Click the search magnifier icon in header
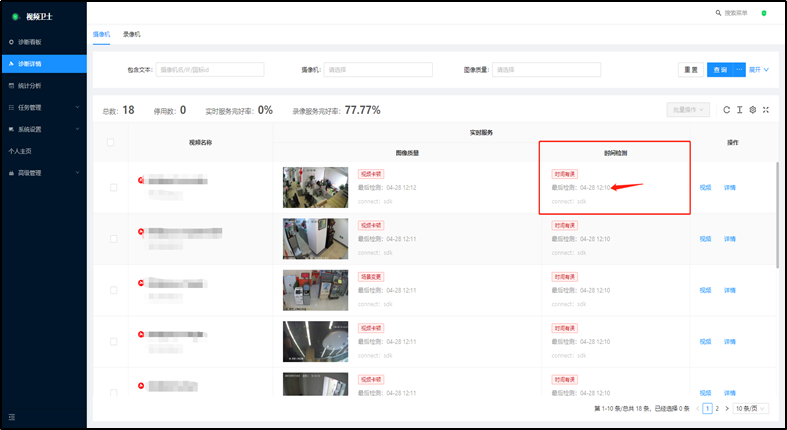 coord(718,13)
